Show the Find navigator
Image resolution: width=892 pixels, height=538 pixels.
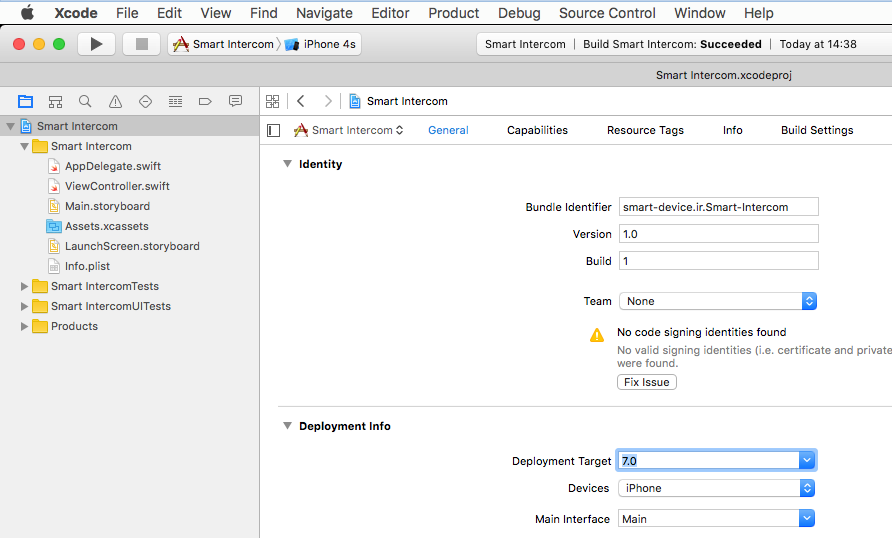[x=85, y=101]
